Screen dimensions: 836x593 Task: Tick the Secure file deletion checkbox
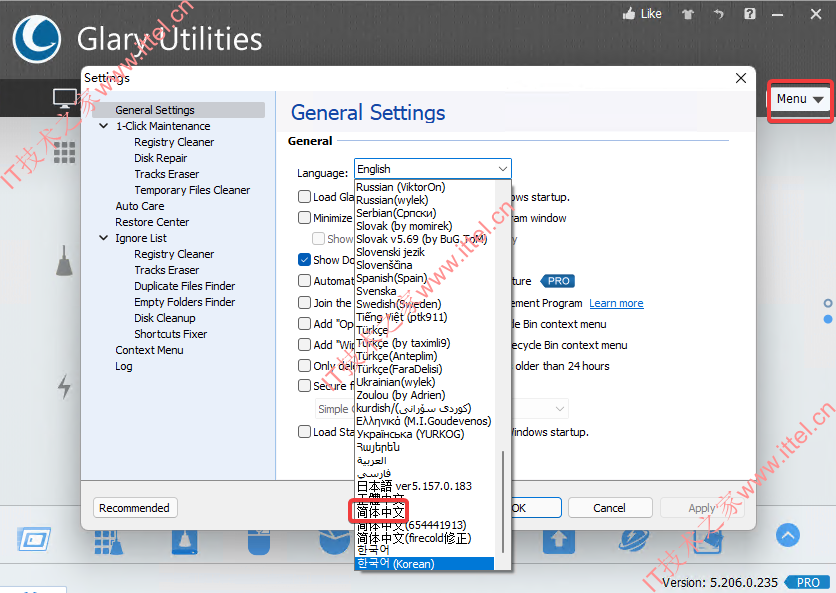(x=304, y=386)
